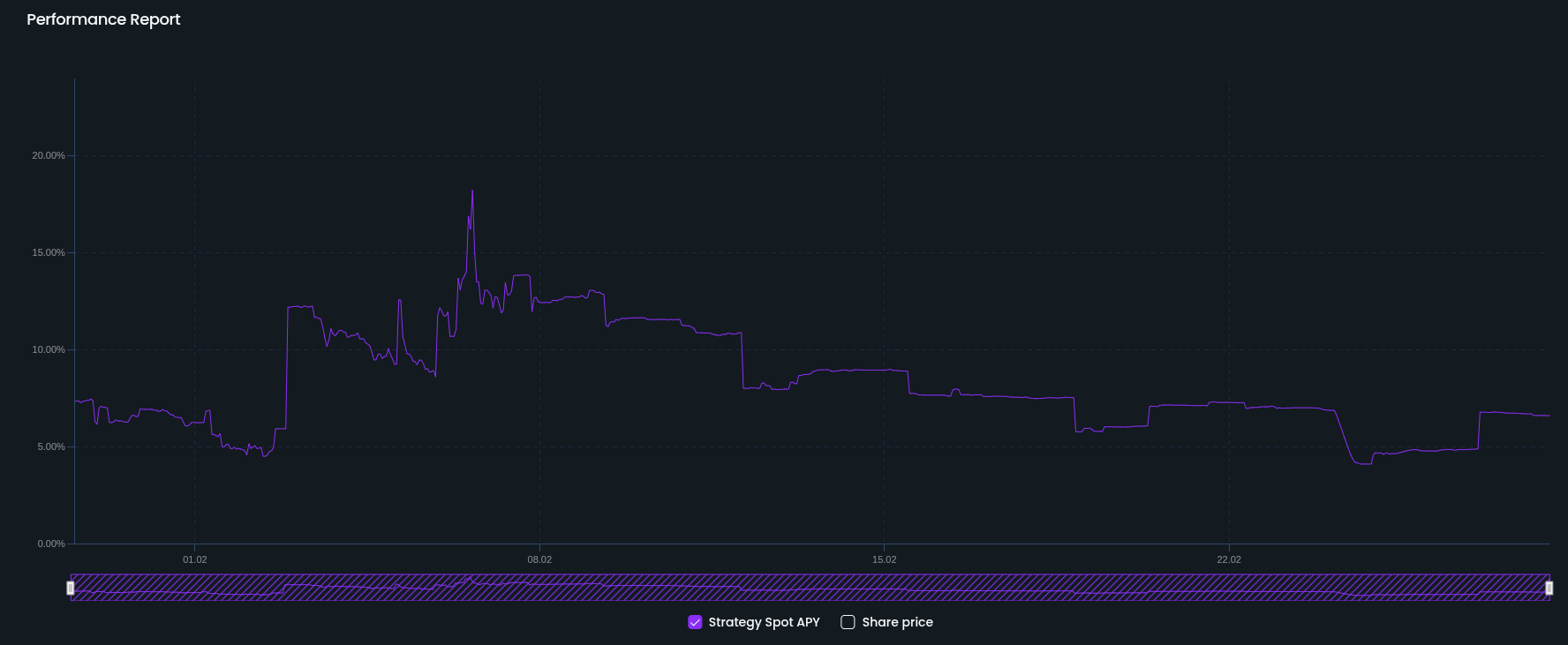Click the 15.02 date label

click(884, 559)
